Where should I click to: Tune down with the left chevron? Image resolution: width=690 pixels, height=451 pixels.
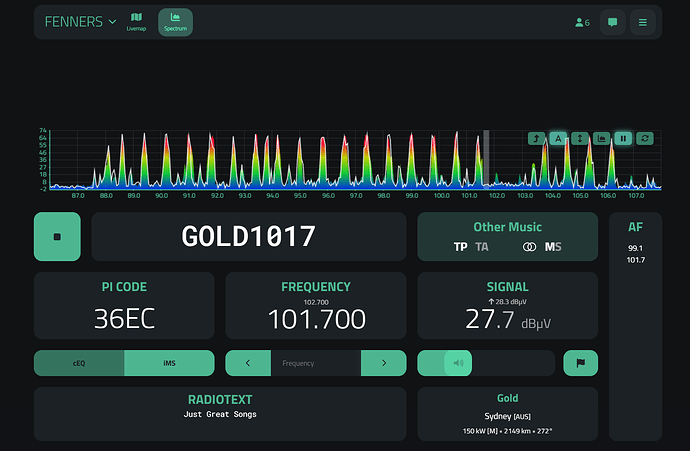pos(248,363)
